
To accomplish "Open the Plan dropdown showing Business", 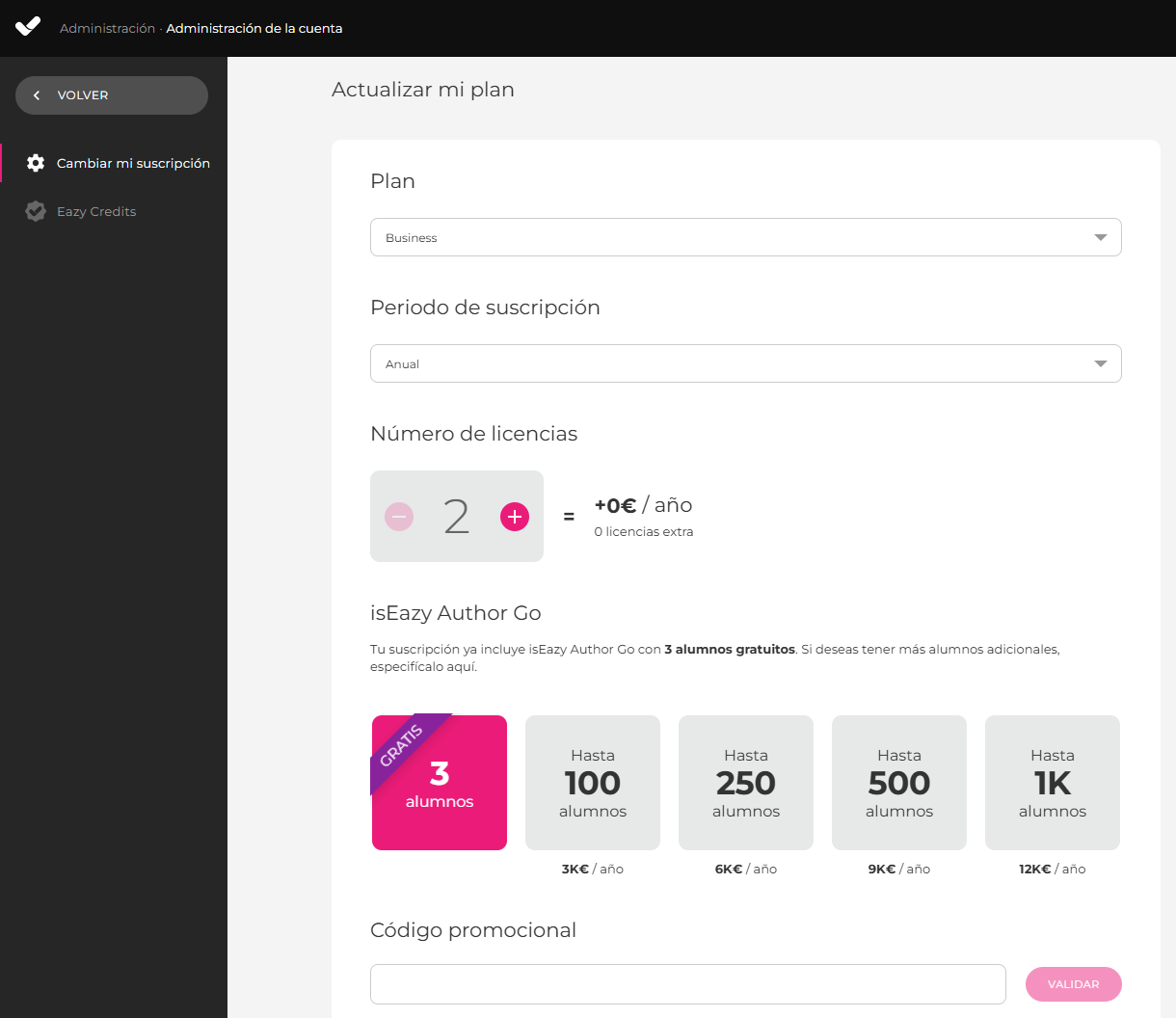I will point(733,237).
